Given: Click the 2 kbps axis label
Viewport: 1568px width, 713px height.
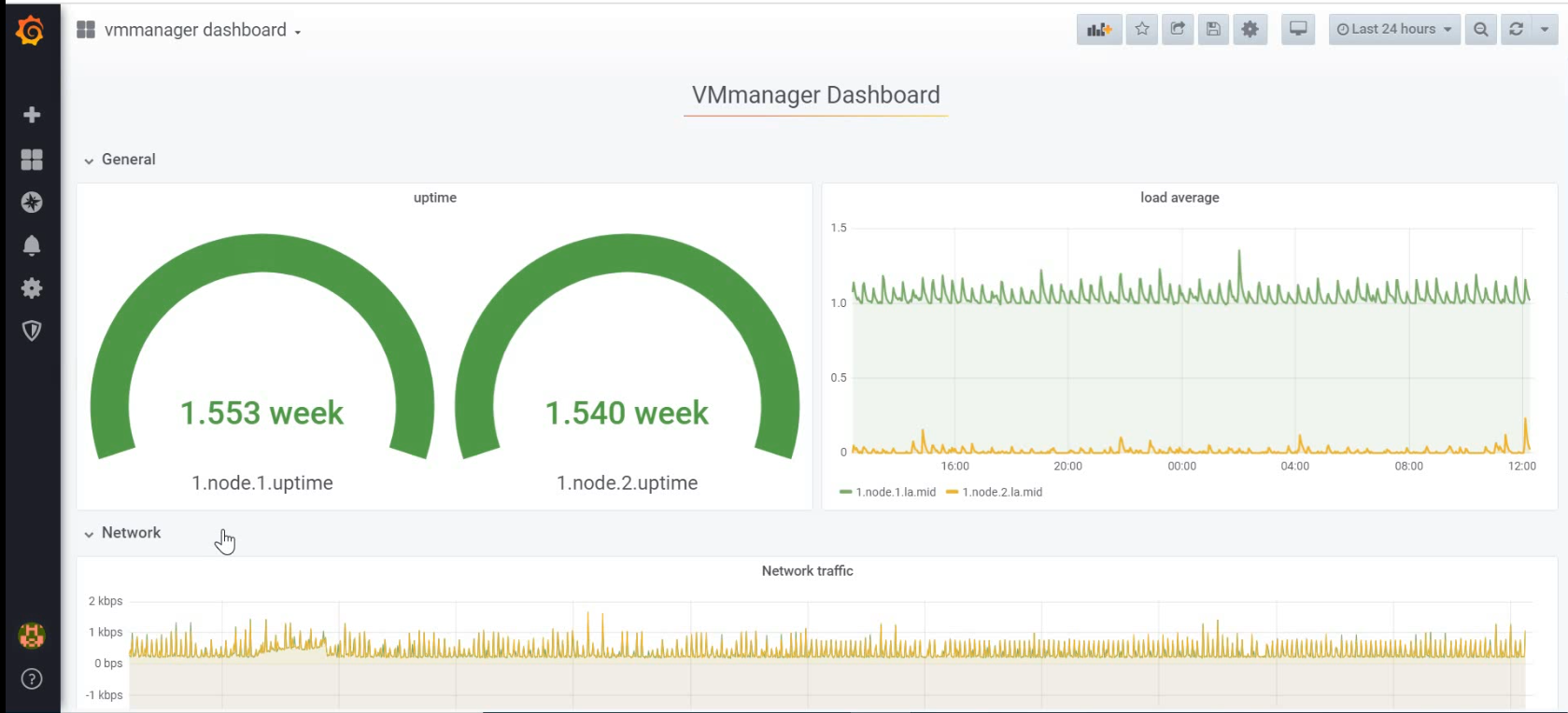Looking at the screenshot, I should (106, 601).
